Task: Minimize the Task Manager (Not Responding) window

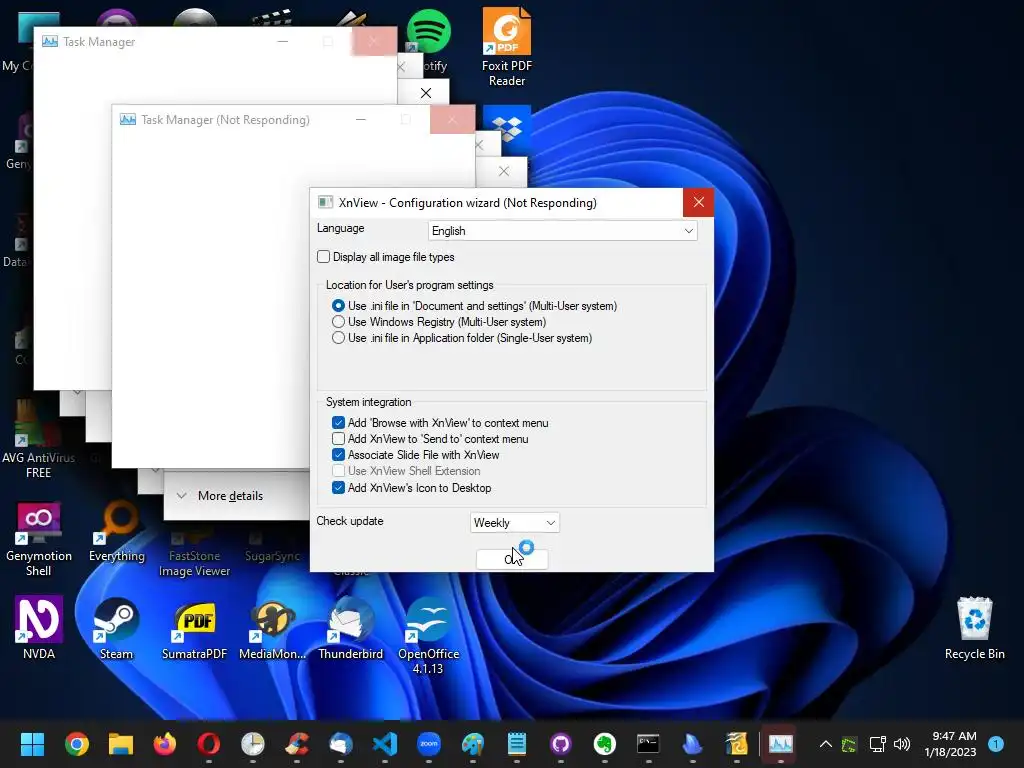Action: [x=360, y=120]
